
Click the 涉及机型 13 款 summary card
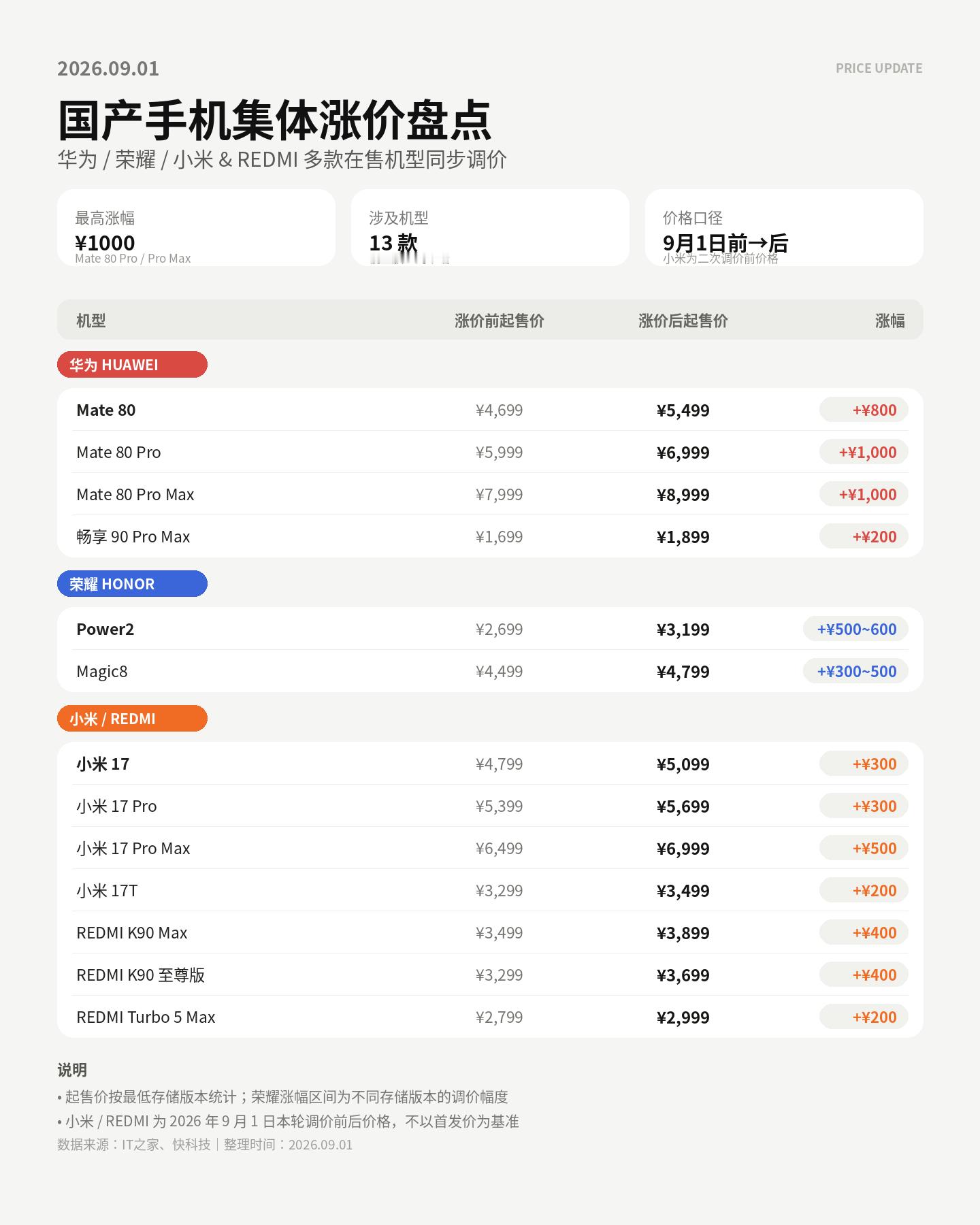(x=490, y=227)
